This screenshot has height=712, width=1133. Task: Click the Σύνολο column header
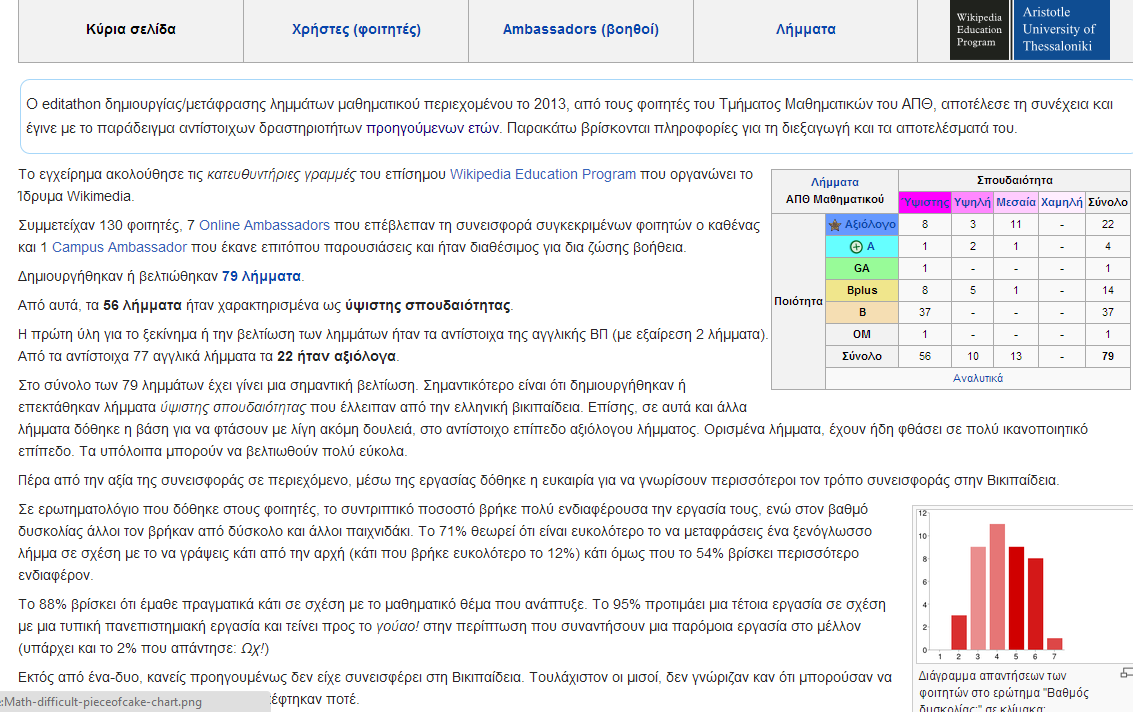pyautogui.click(x=1108, y=202)
